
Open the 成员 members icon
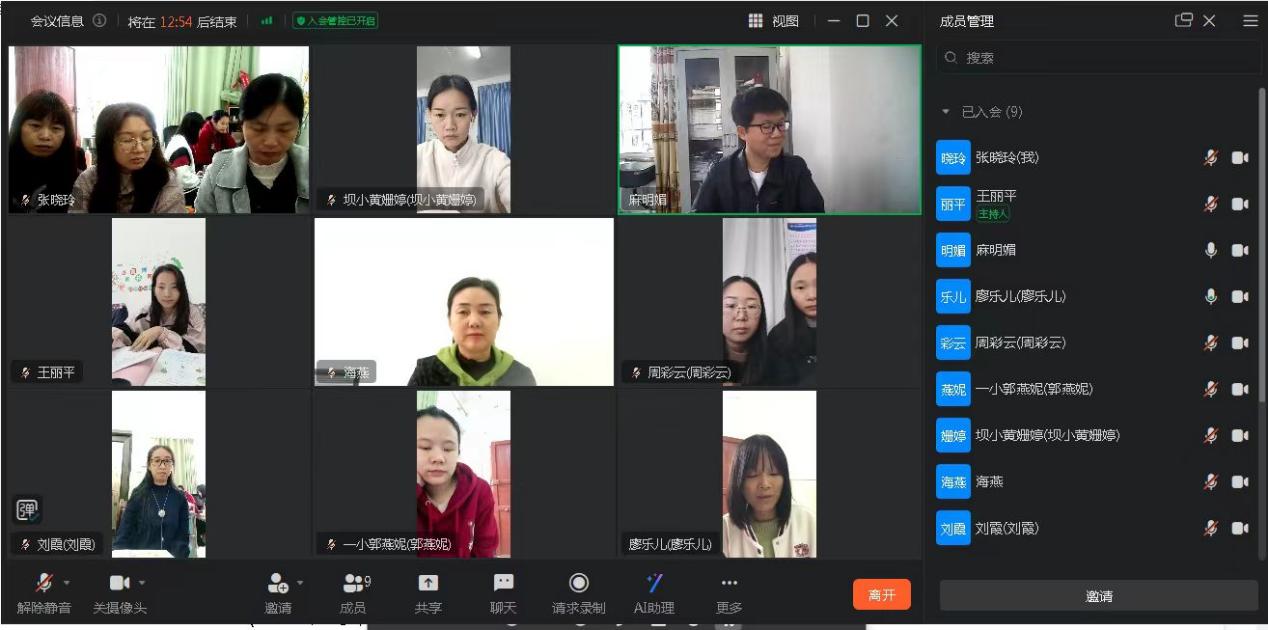pyautogui.click(x=353, y=584)
